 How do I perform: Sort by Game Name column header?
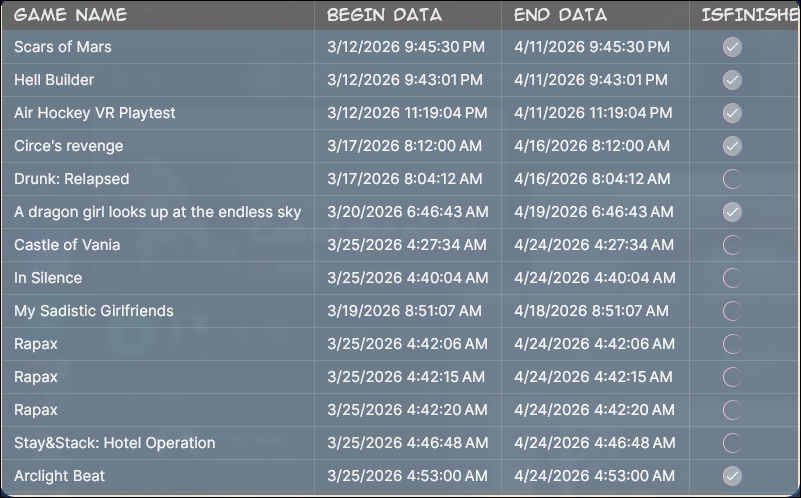click(70, 15)
